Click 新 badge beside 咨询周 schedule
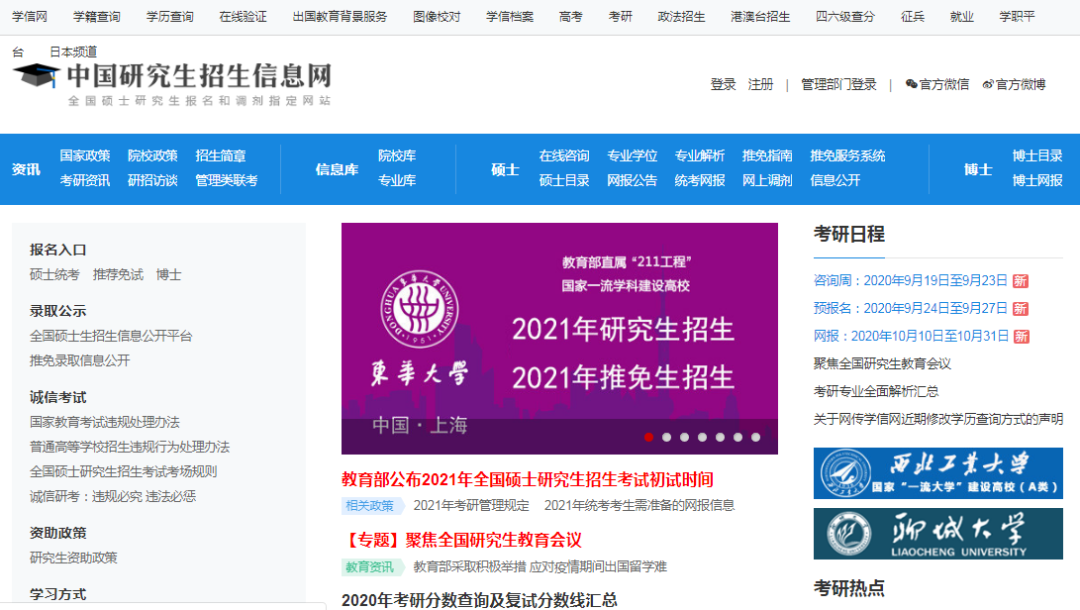This screenshot has width=1080, height=610. [x=1021, y=281]
